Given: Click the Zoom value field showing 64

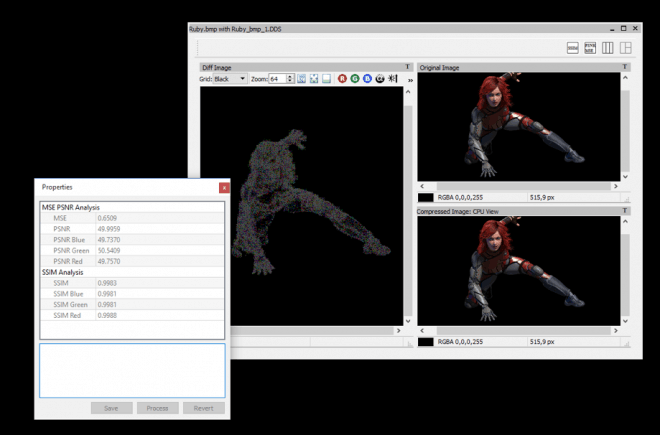Looking at the screenshot, I should point(278,79).
